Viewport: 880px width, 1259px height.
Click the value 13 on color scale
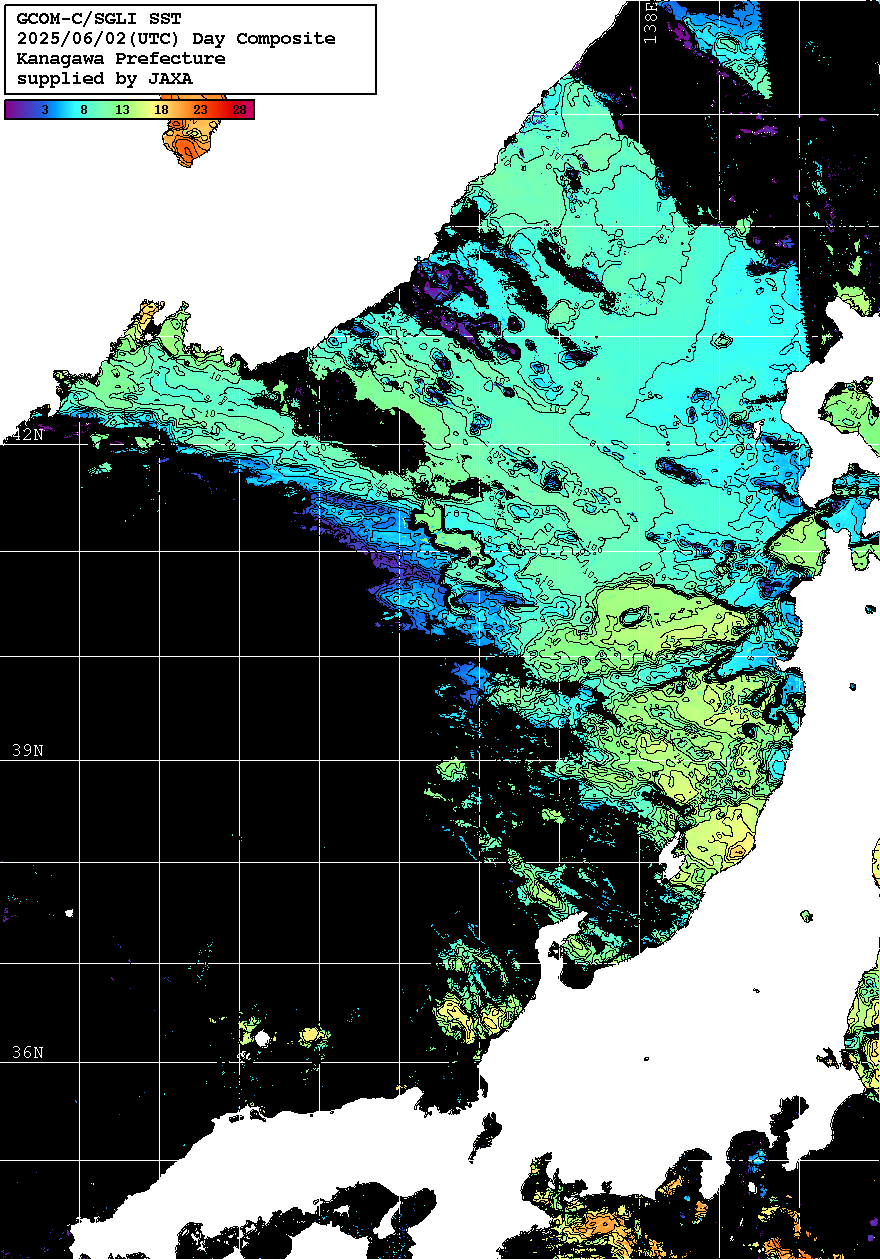point(122,110)
